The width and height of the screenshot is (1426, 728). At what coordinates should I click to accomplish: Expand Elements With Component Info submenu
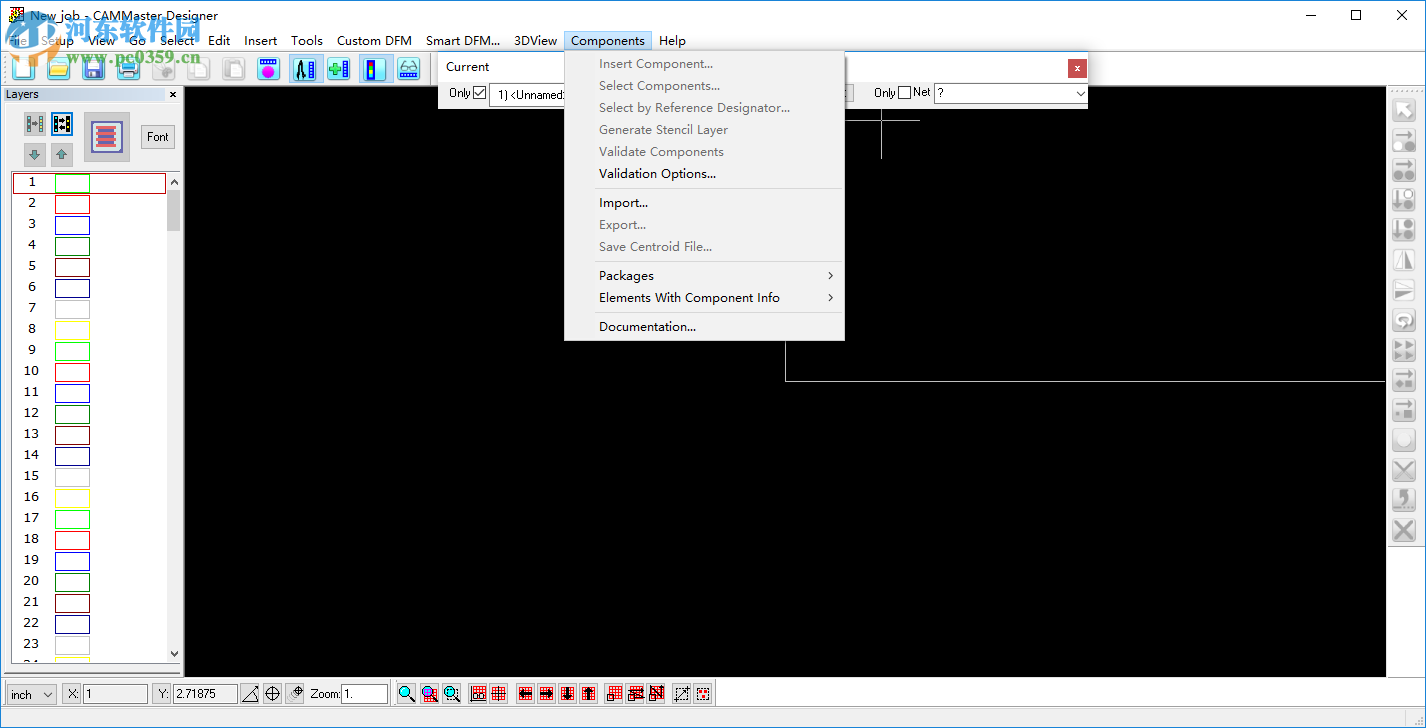(689, 297)
